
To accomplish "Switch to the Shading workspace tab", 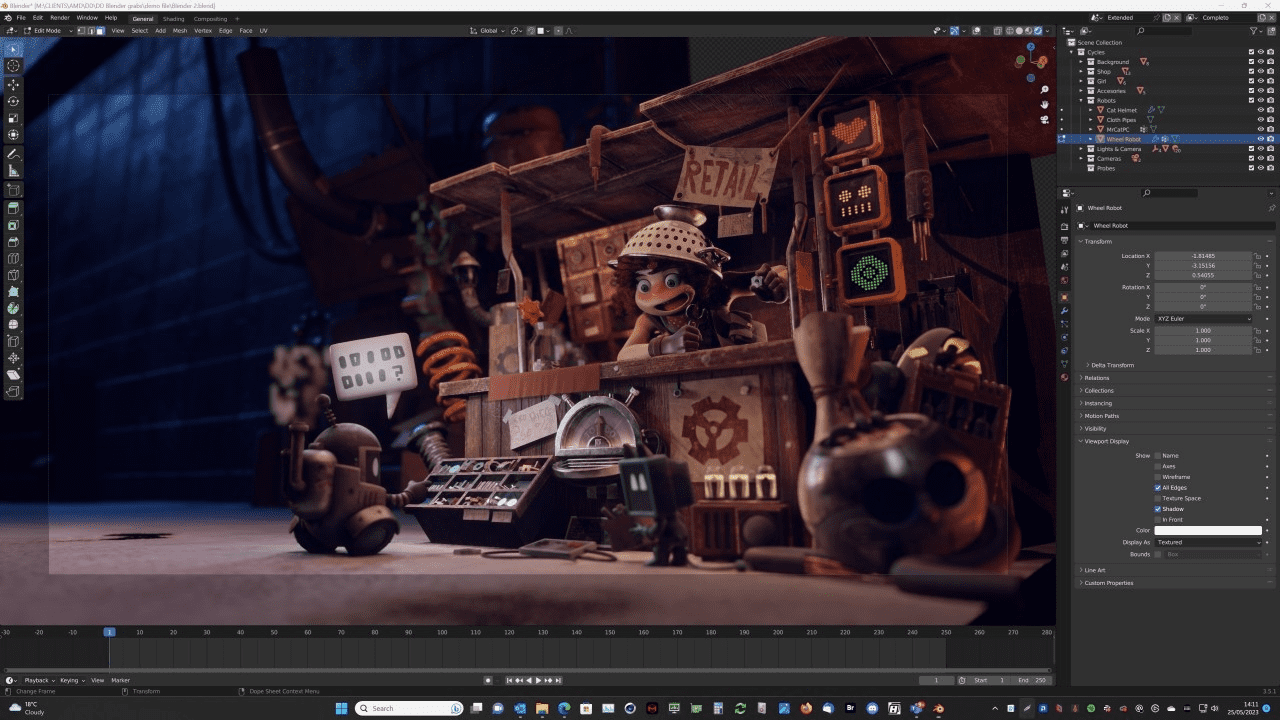I will (172, 18).
